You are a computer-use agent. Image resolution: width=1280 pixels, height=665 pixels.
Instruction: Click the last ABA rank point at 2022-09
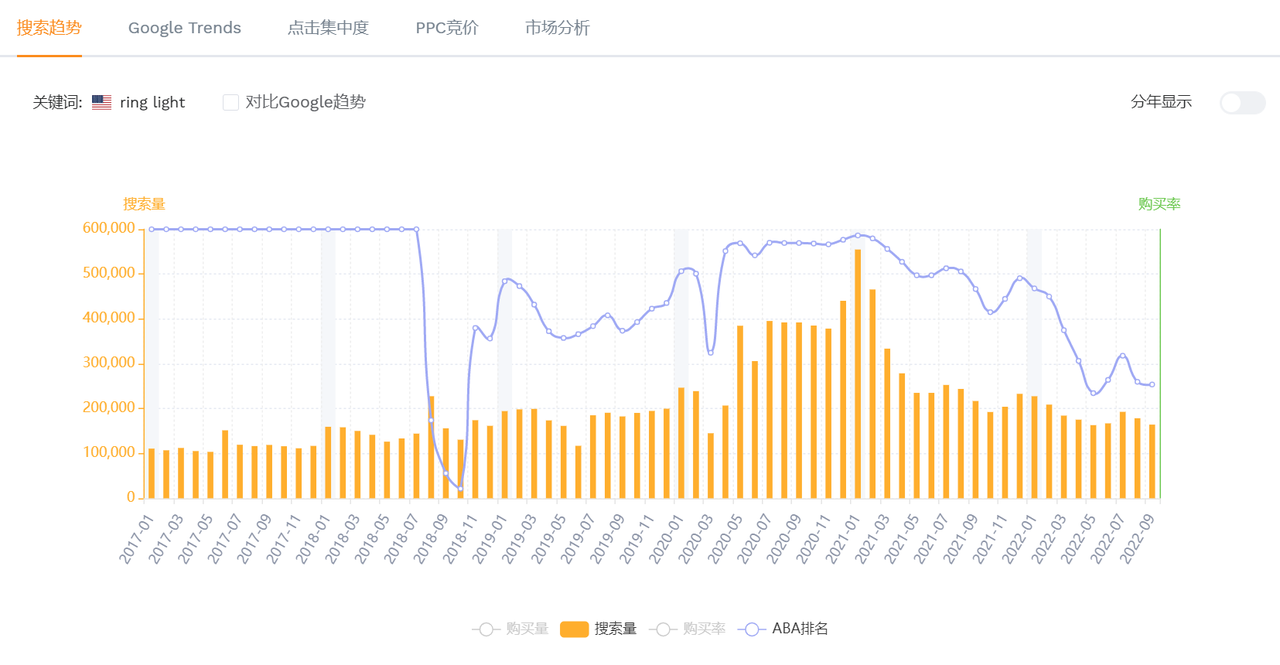(1152, 385)
